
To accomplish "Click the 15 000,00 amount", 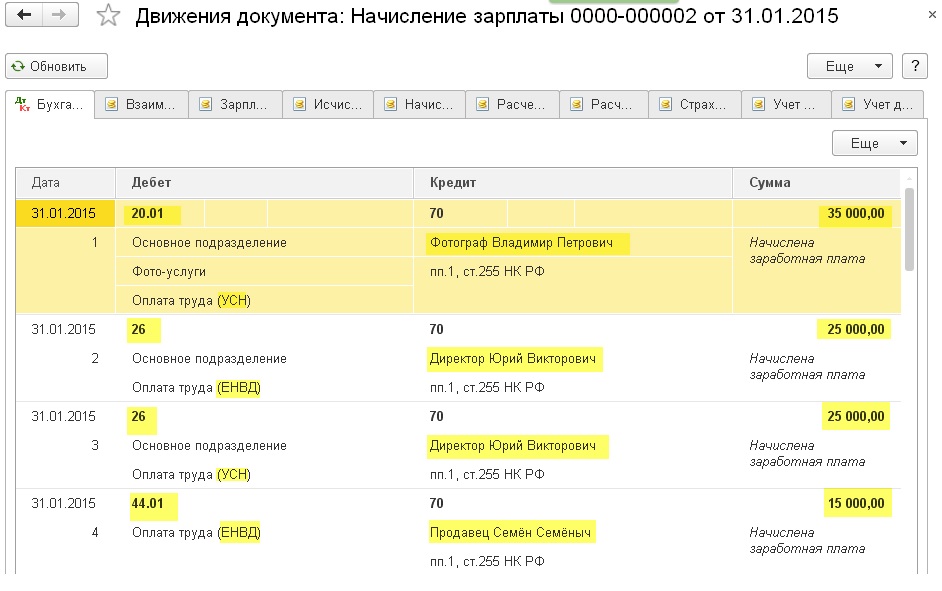I will click(856, 503).
